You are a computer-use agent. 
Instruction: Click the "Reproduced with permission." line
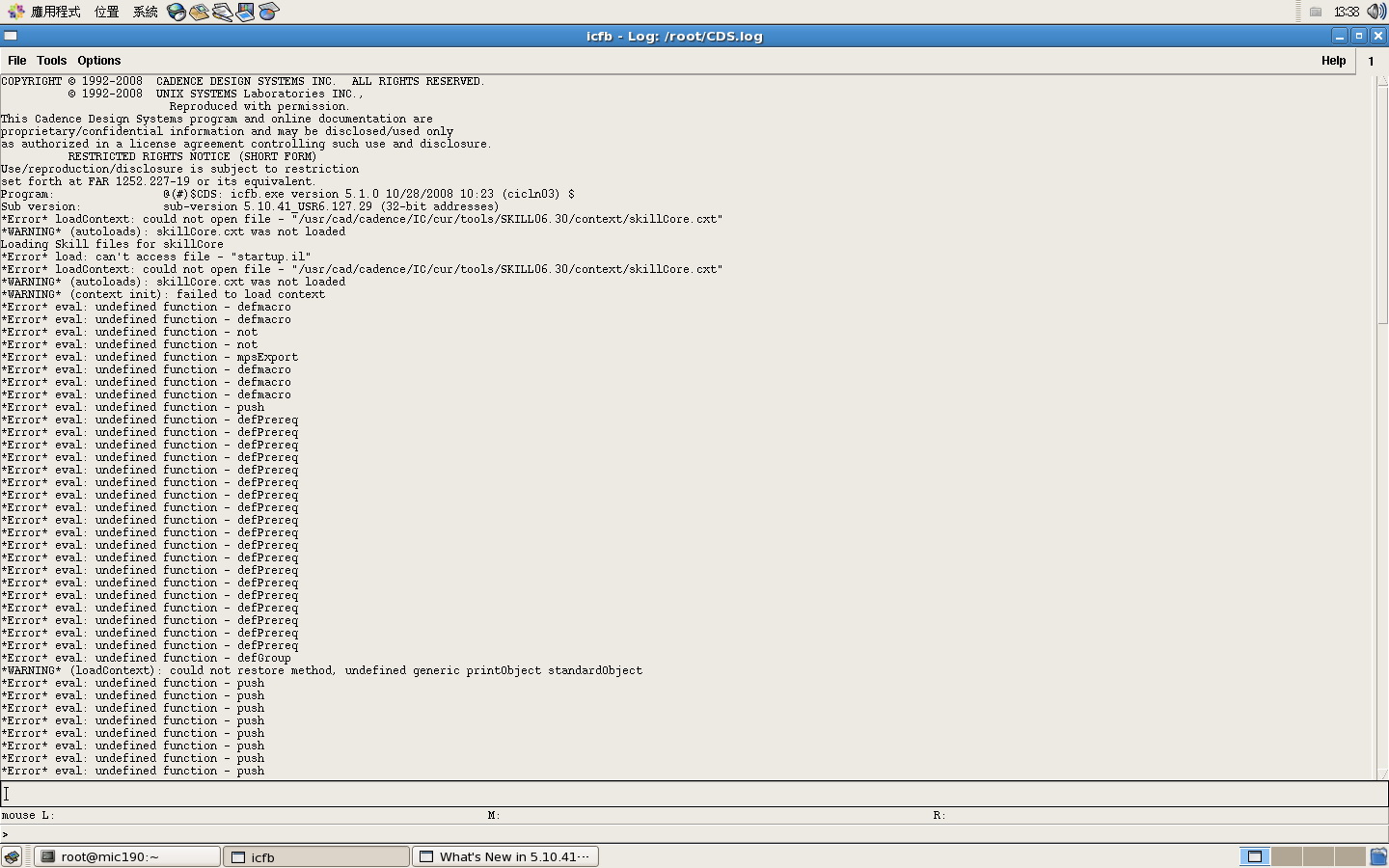(x=259, y=106)
